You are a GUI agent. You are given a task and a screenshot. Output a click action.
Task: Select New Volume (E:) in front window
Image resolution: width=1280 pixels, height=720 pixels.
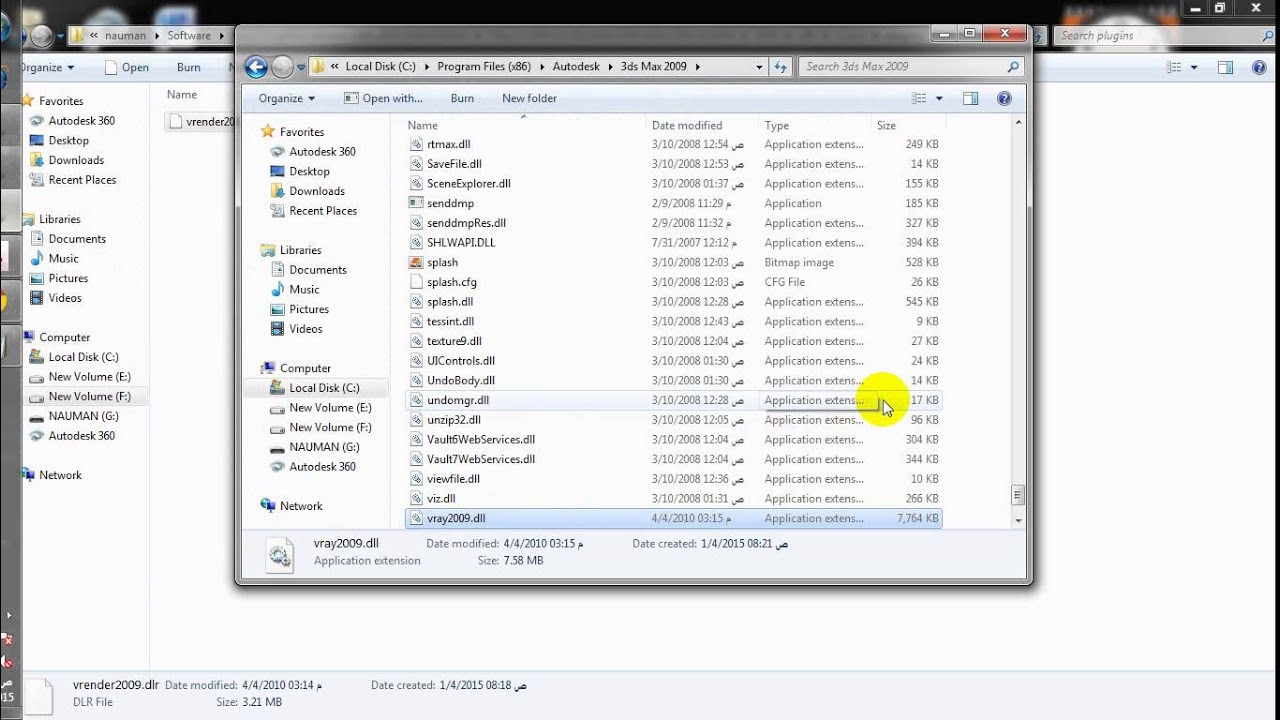tap(330, 408)
